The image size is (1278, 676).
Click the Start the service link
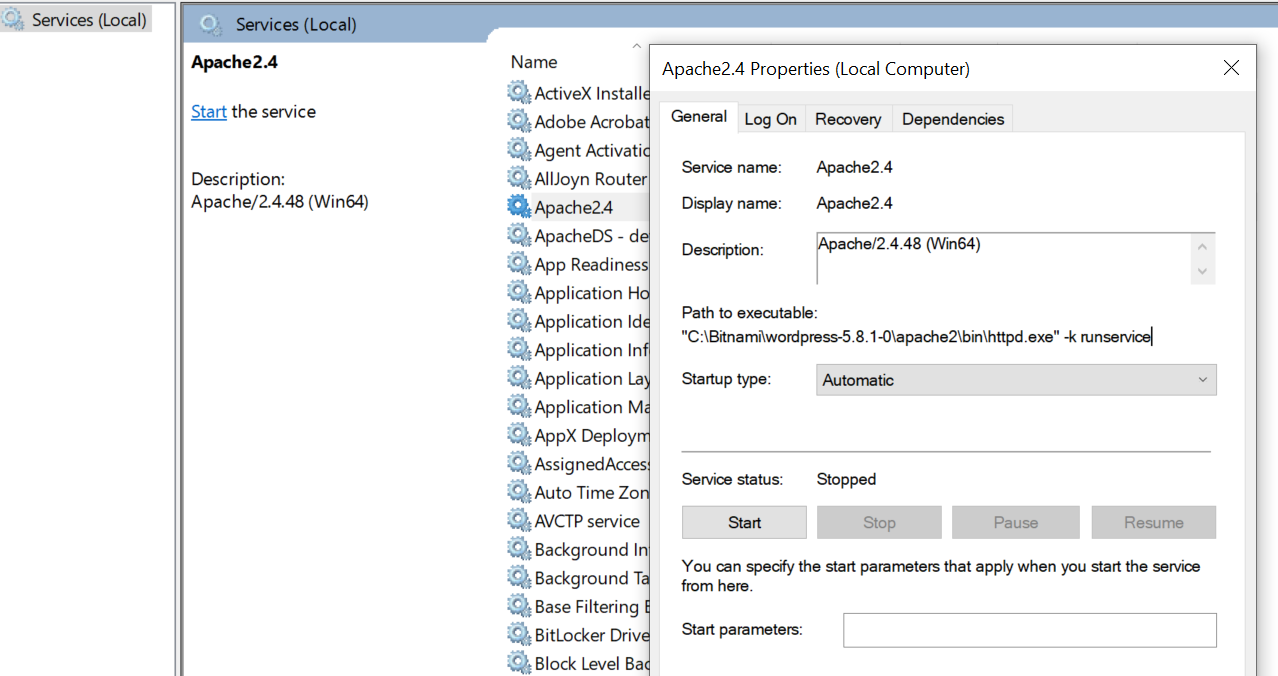[x=209, y=112]
